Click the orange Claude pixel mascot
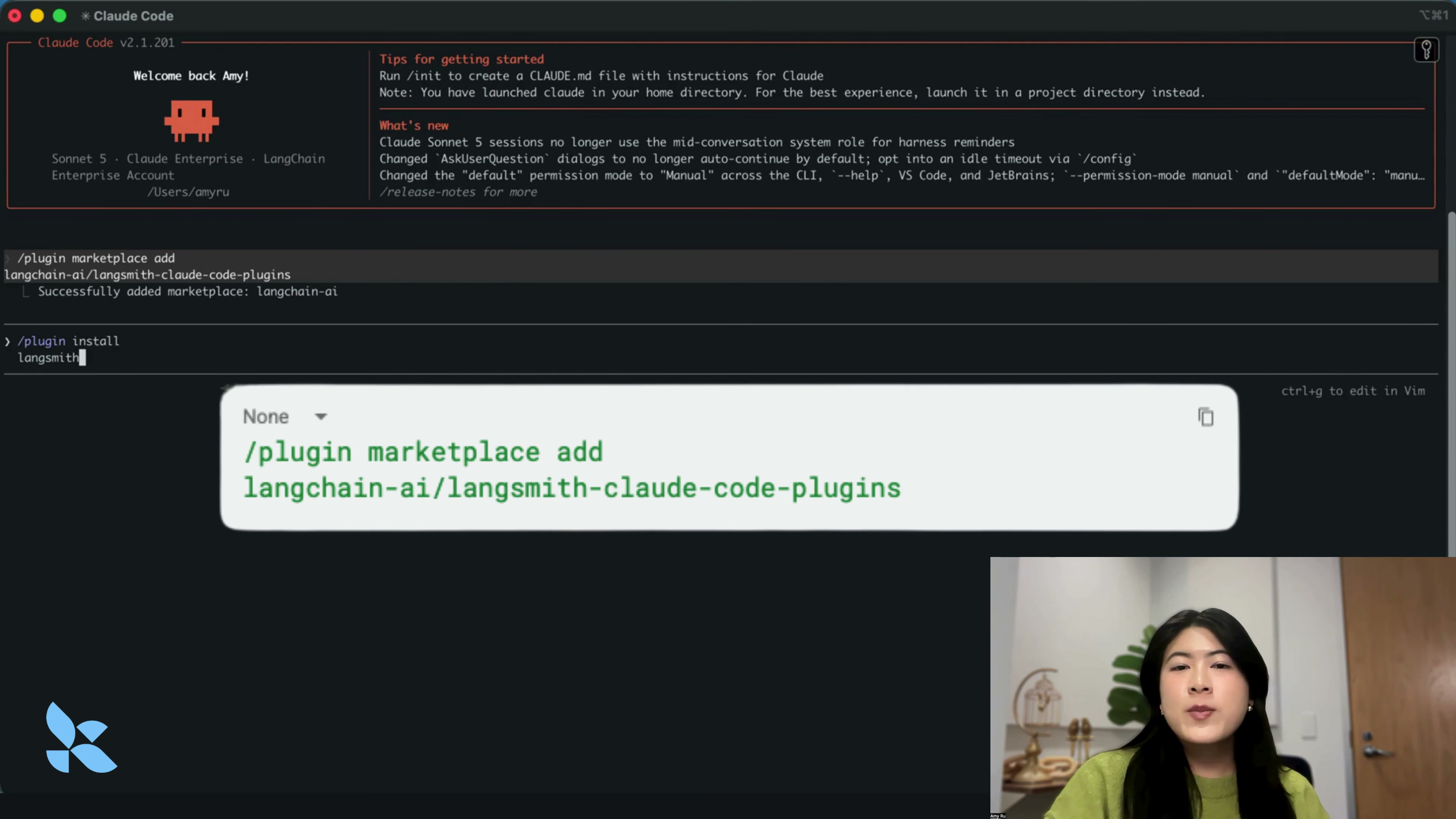The image size is (1456, 819). tap(191, 121)
